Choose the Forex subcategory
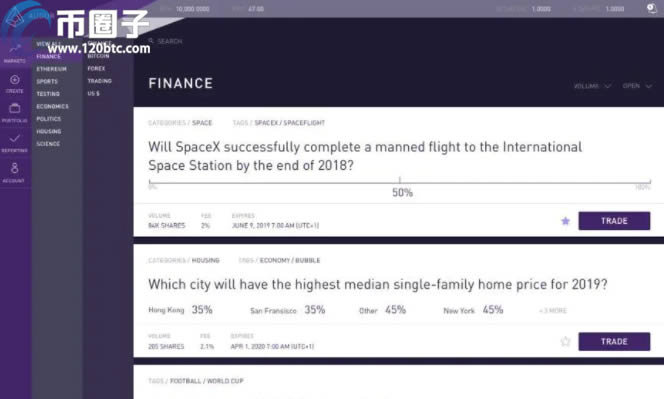The image size is (669, 399). click(x=96, y=68)
